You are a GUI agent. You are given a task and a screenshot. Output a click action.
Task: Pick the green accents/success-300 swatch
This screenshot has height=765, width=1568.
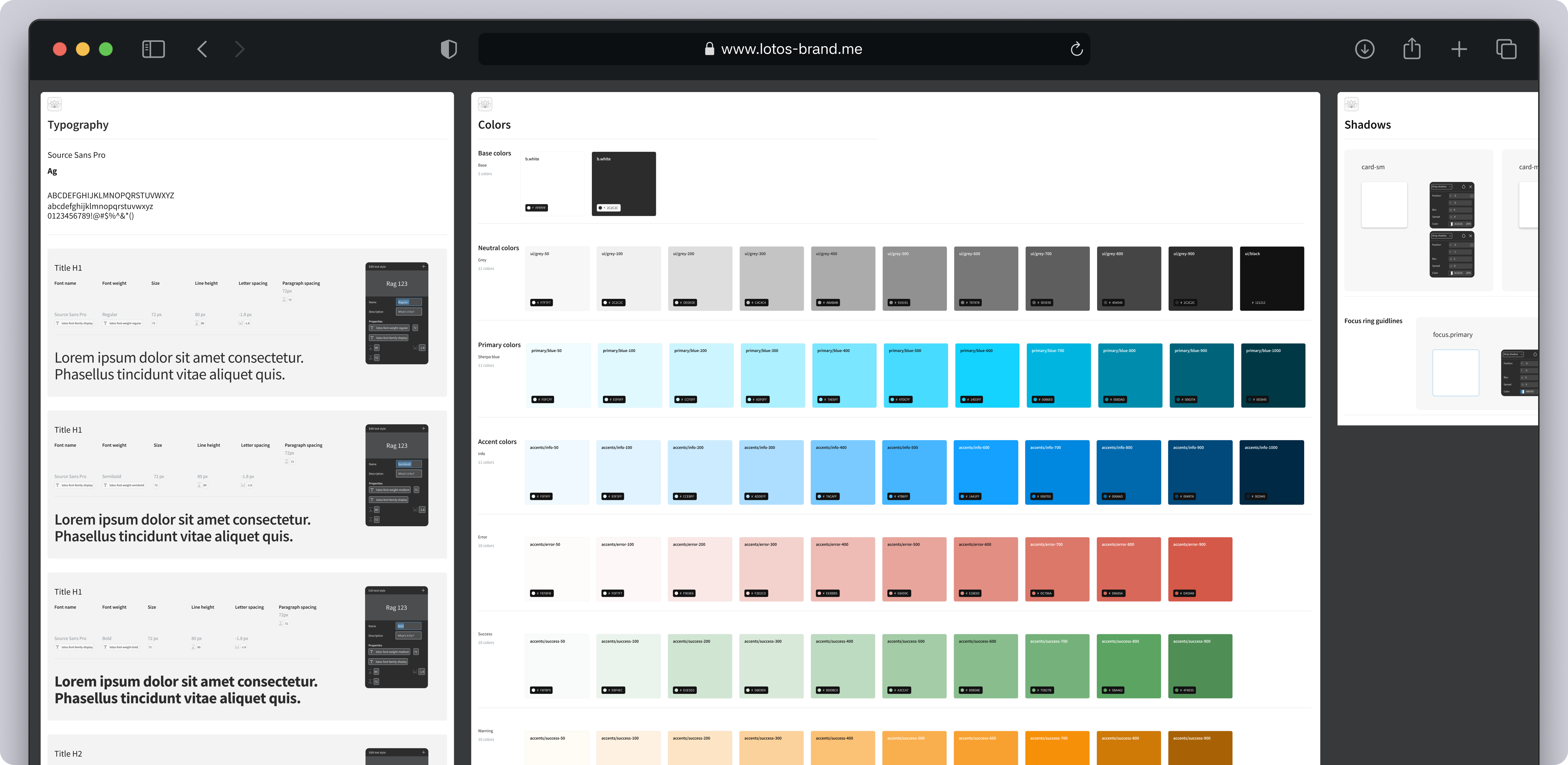[x=772, y=666]
